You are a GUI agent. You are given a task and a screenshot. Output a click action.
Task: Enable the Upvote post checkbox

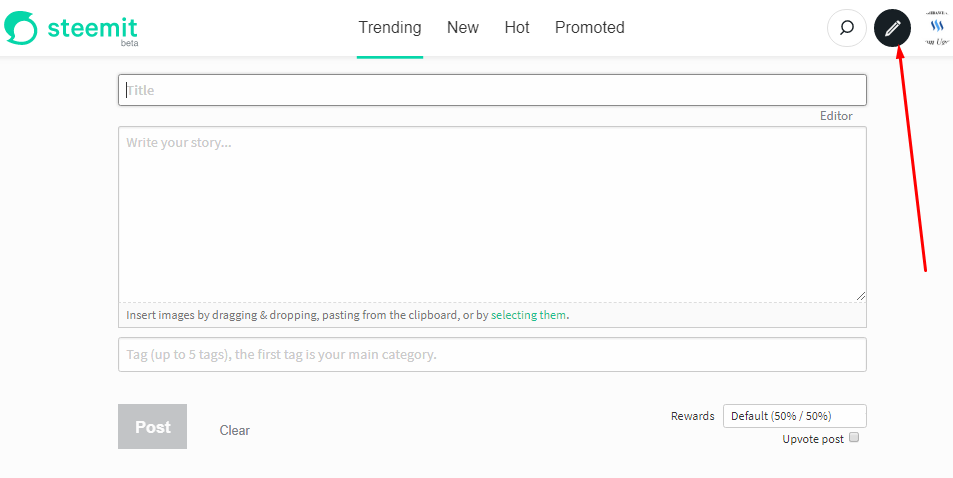854,438
